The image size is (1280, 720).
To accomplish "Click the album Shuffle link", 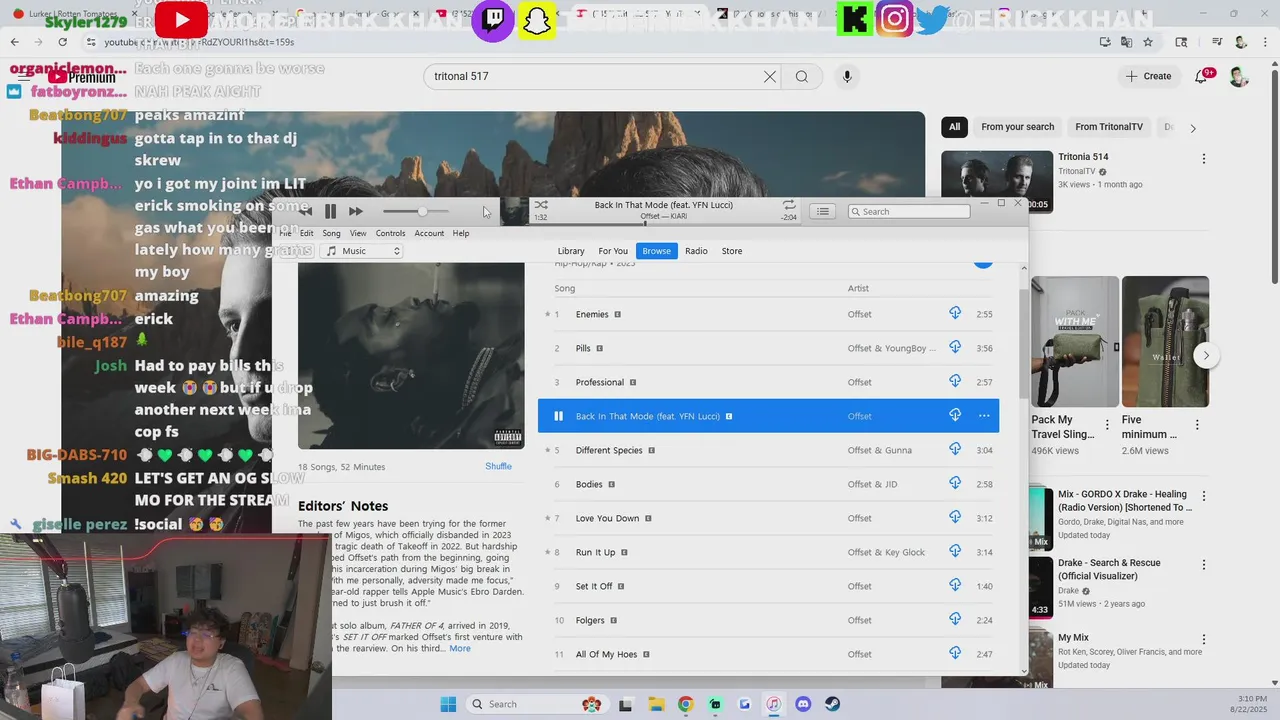I will [x=498, y=467].
